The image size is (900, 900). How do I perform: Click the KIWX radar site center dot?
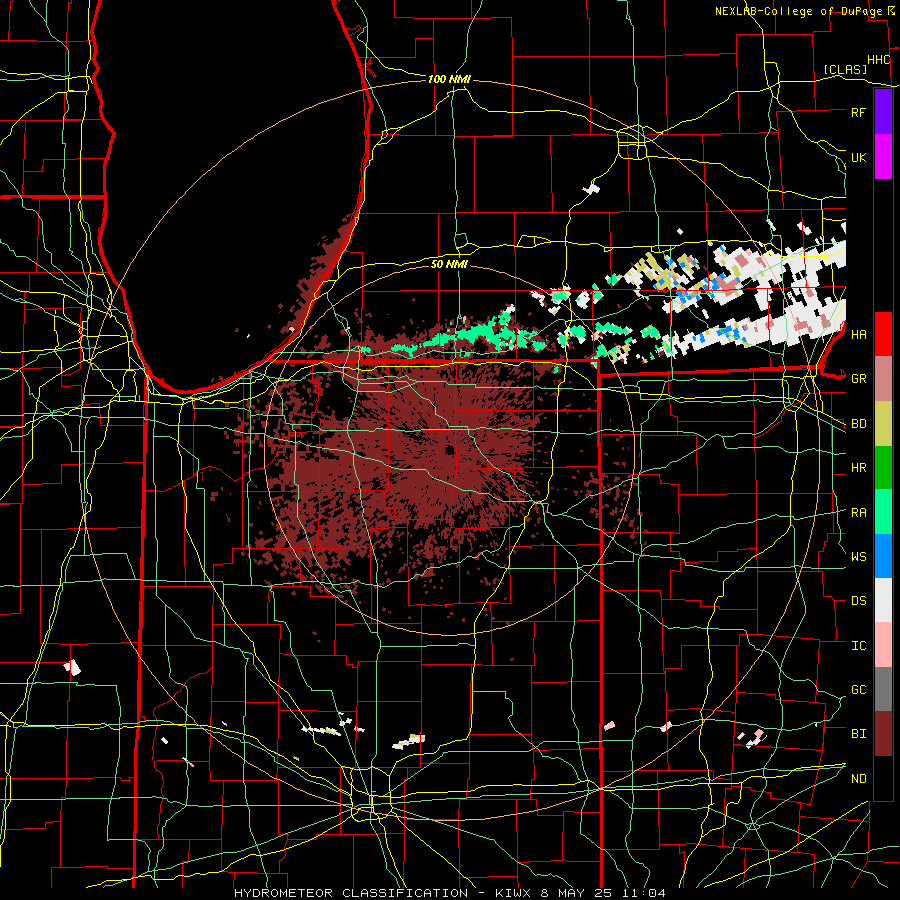coord(449,450)
